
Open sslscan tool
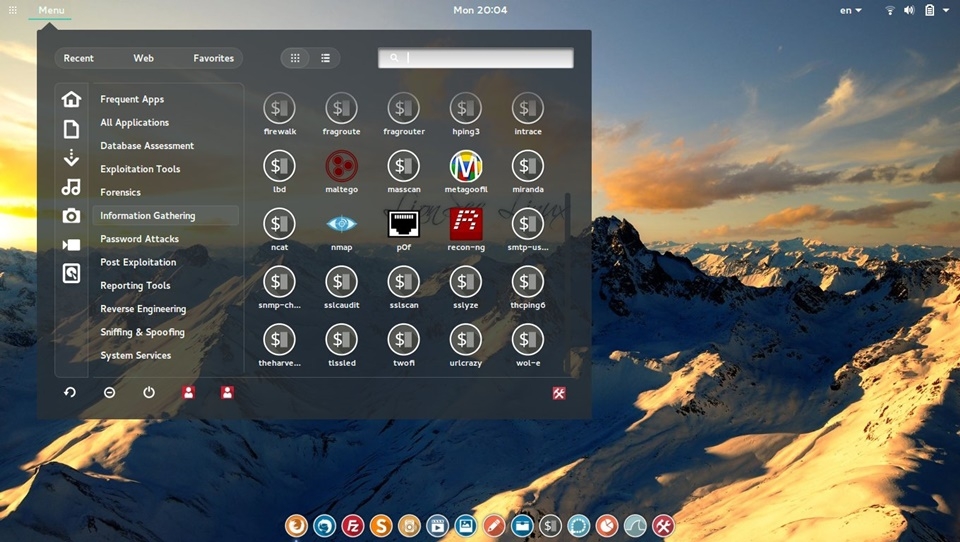[x=403, y=288]
